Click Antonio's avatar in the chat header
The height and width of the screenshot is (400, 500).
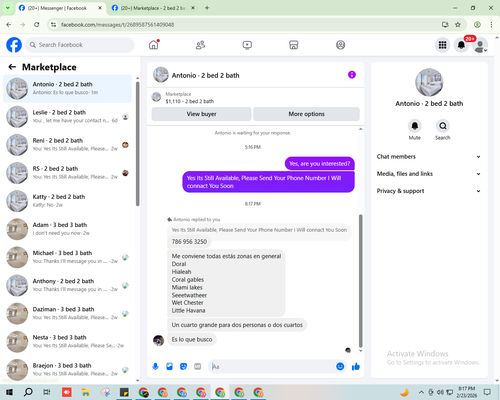[x=161, y=75]
